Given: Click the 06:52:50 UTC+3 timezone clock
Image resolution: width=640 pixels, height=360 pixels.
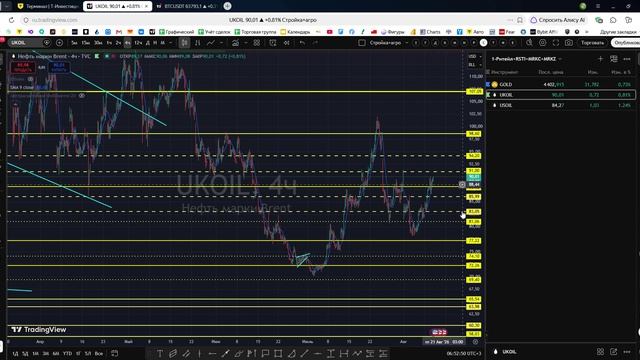Looking at the screenshot, I should 464,353.
